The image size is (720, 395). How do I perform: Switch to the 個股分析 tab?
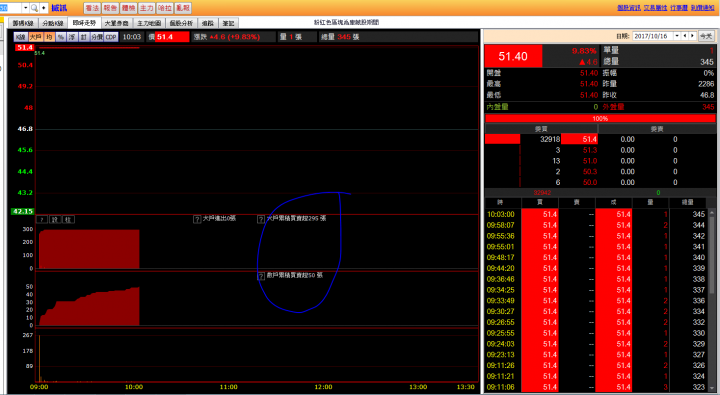tap(181, 23)
